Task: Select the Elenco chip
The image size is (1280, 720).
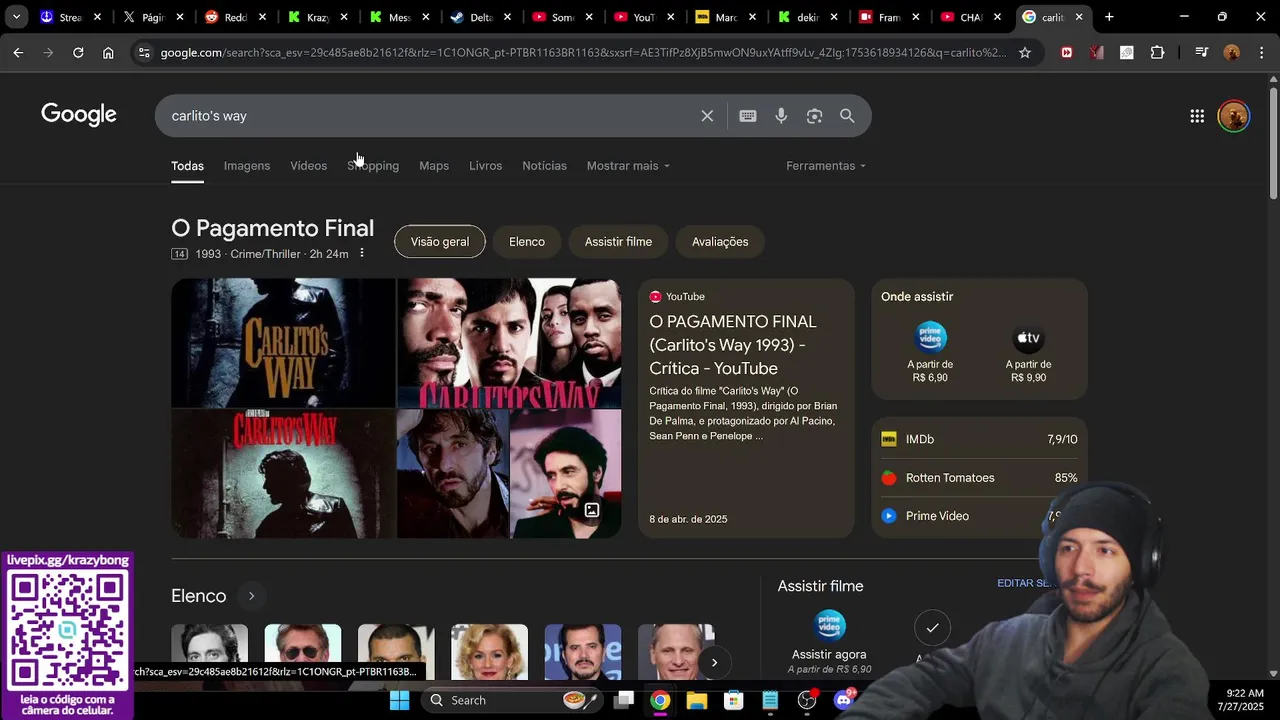Action: point(527,242)
